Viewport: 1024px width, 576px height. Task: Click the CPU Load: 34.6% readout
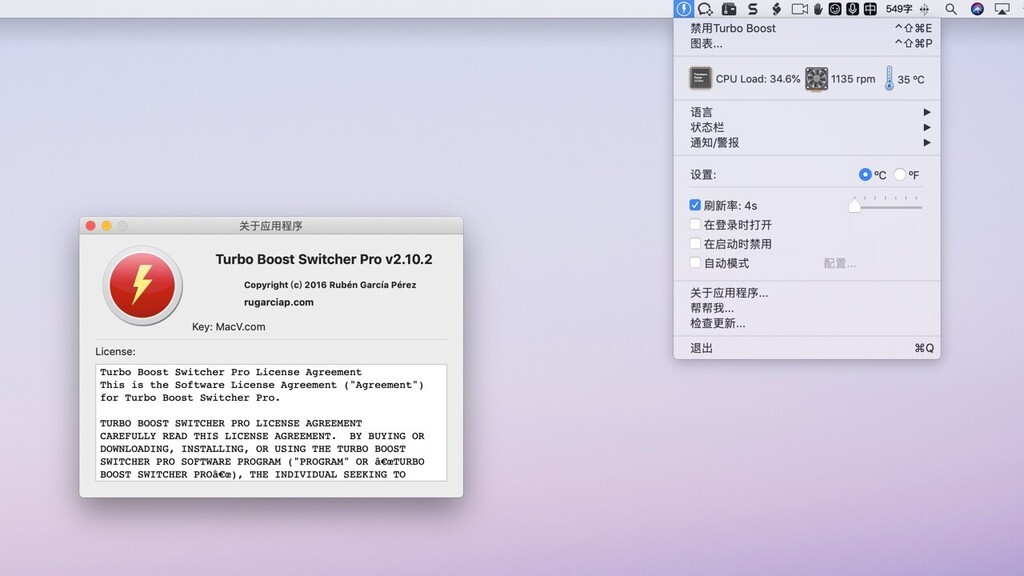(758, 79)
